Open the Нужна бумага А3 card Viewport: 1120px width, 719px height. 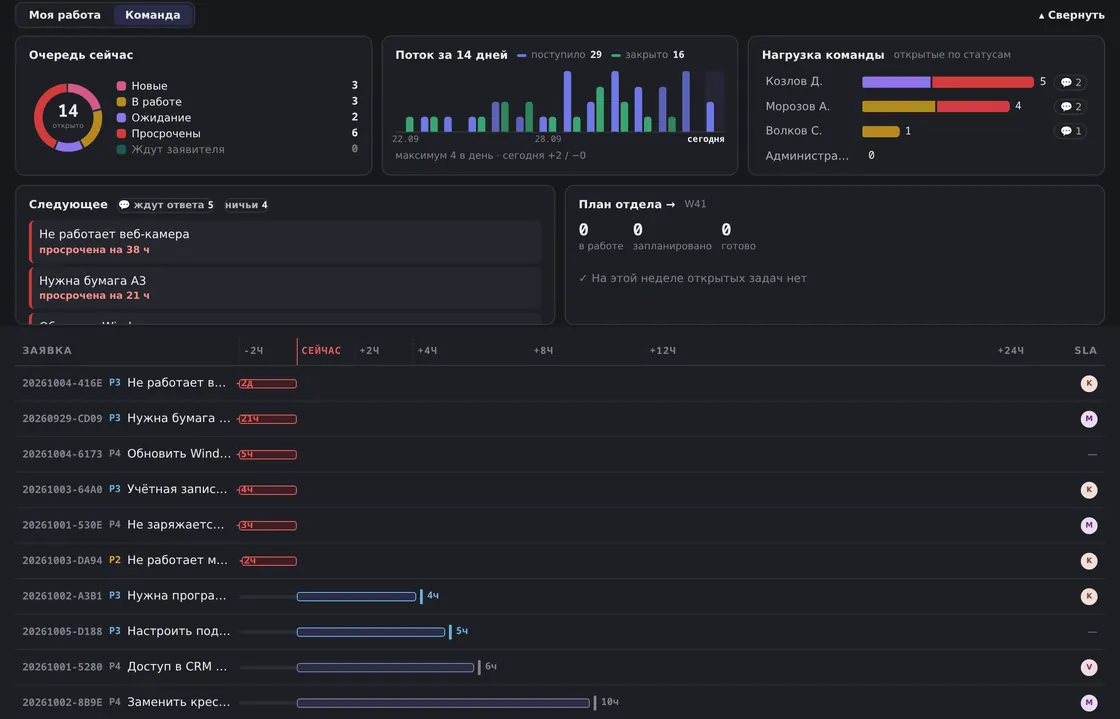click(x=286, y=288)
